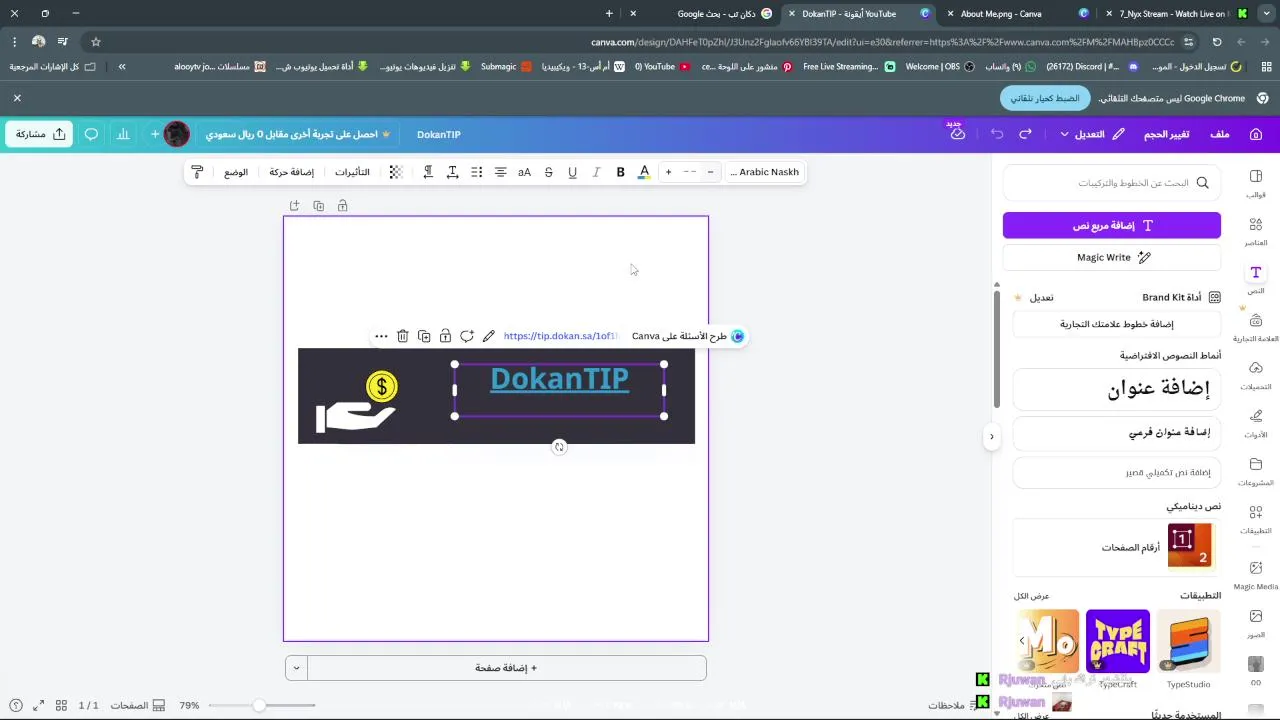
Task: Open the Editing (التعديل) mode dropdown
Action: coord(1092,134)
